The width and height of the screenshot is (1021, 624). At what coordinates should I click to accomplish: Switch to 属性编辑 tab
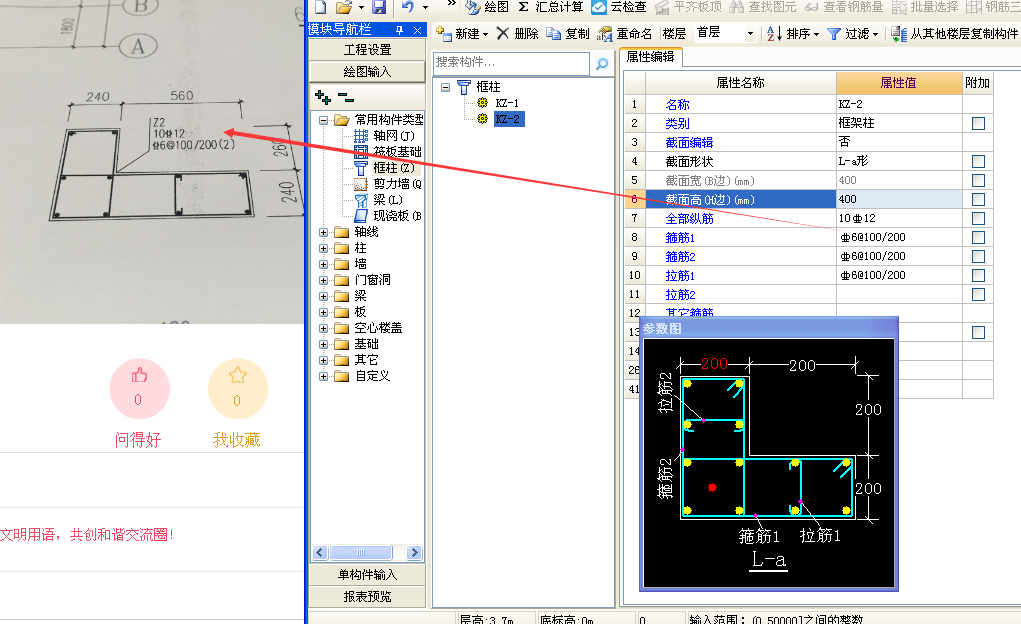[650, 57]
